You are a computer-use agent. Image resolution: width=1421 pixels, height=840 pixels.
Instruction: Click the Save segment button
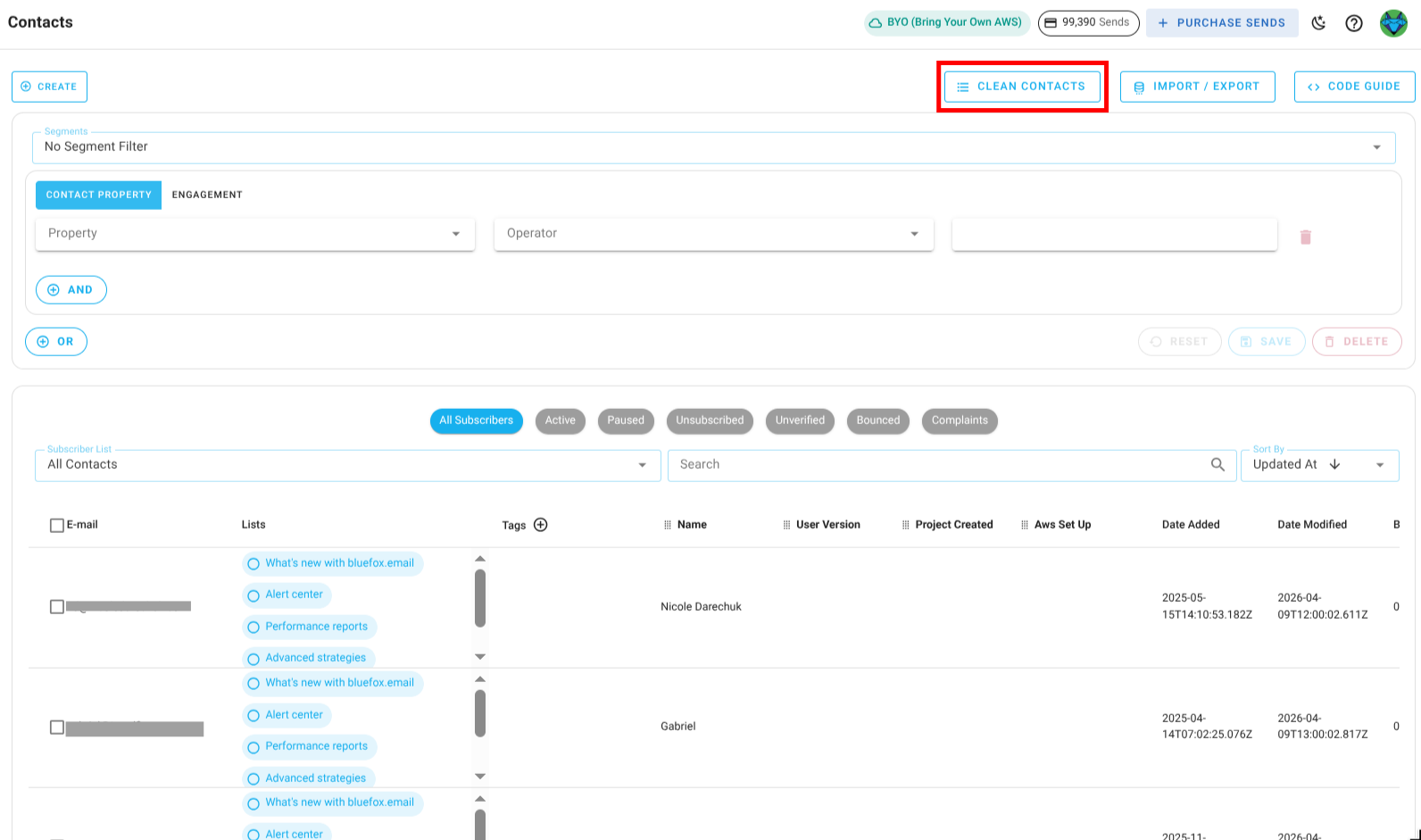coord(1267,342)
